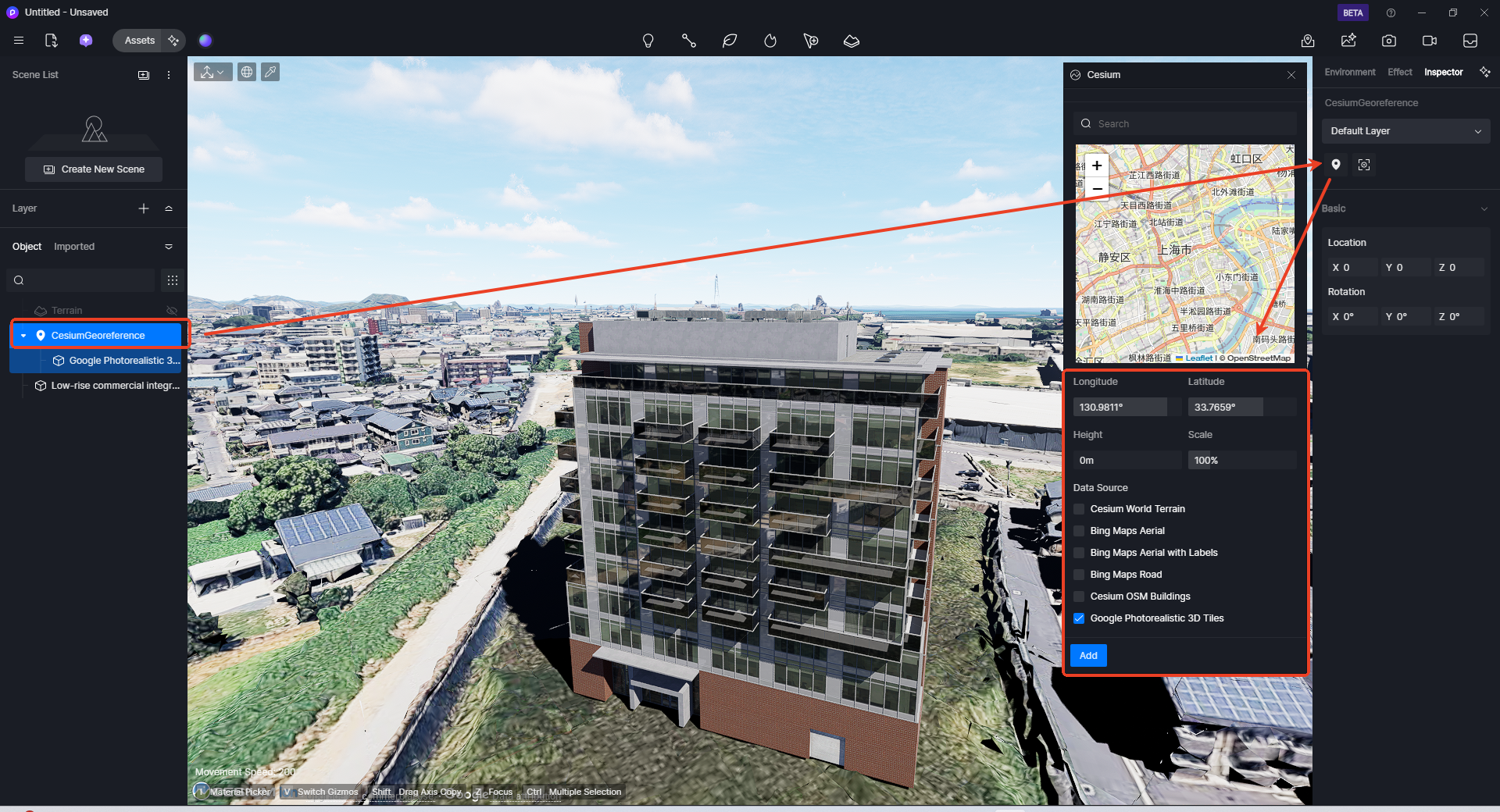Viewport: 1500px width, 812px height.
Task: Open the hamburger main menu
Action: 19,41
